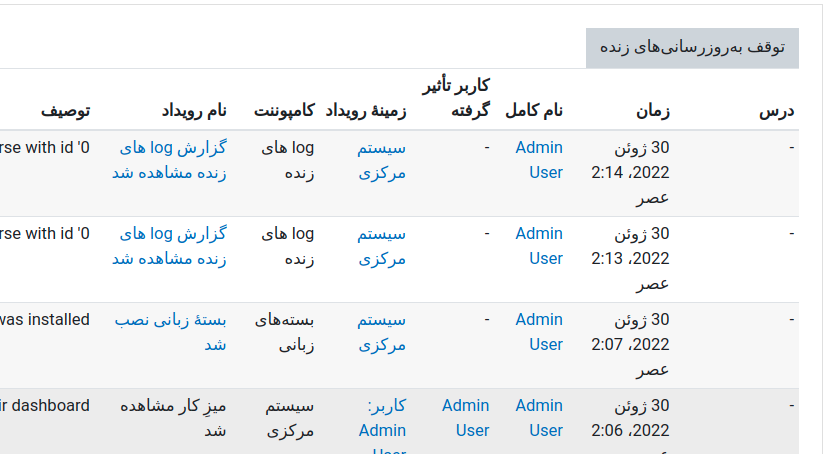Image resolution: width=838 pixels, height=454 pixels.
Task: Open سیستم مرکزی link in second row
Action: pos(382,246)
